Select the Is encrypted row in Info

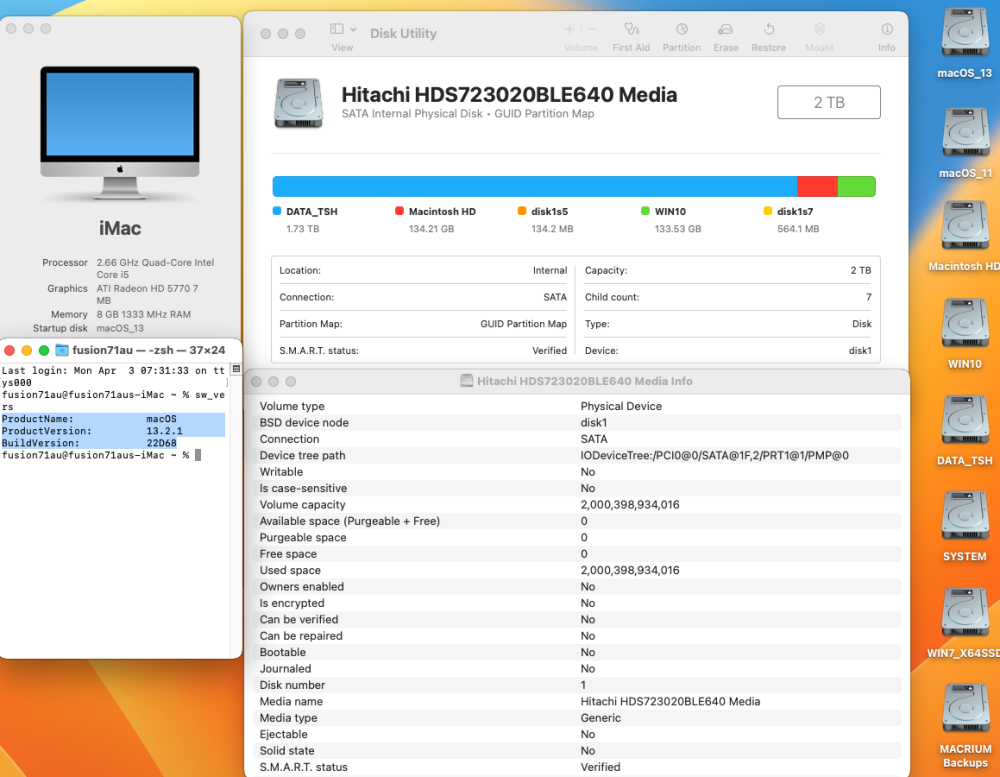click(x=578, y=603)
